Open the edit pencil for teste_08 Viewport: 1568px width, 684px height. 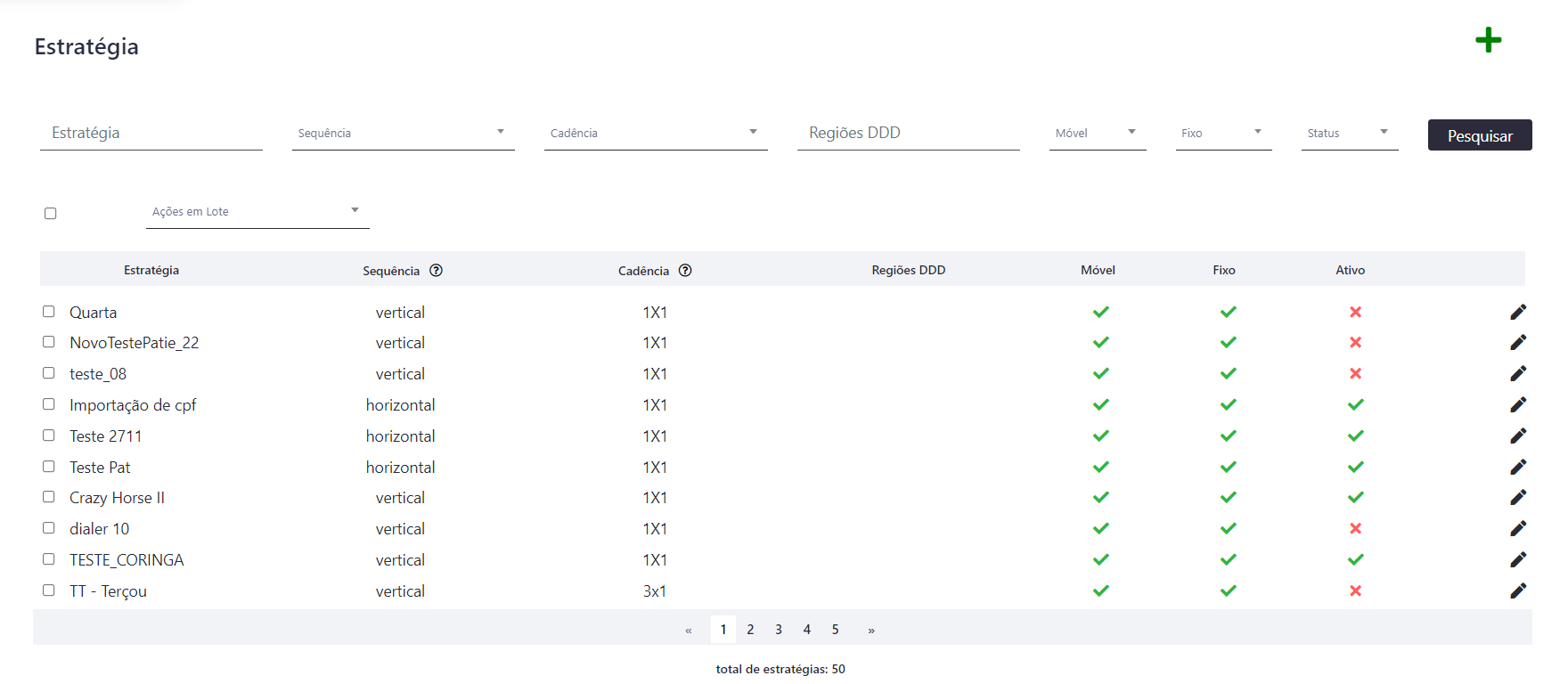pyautogui.click(x=1518, y=373)
